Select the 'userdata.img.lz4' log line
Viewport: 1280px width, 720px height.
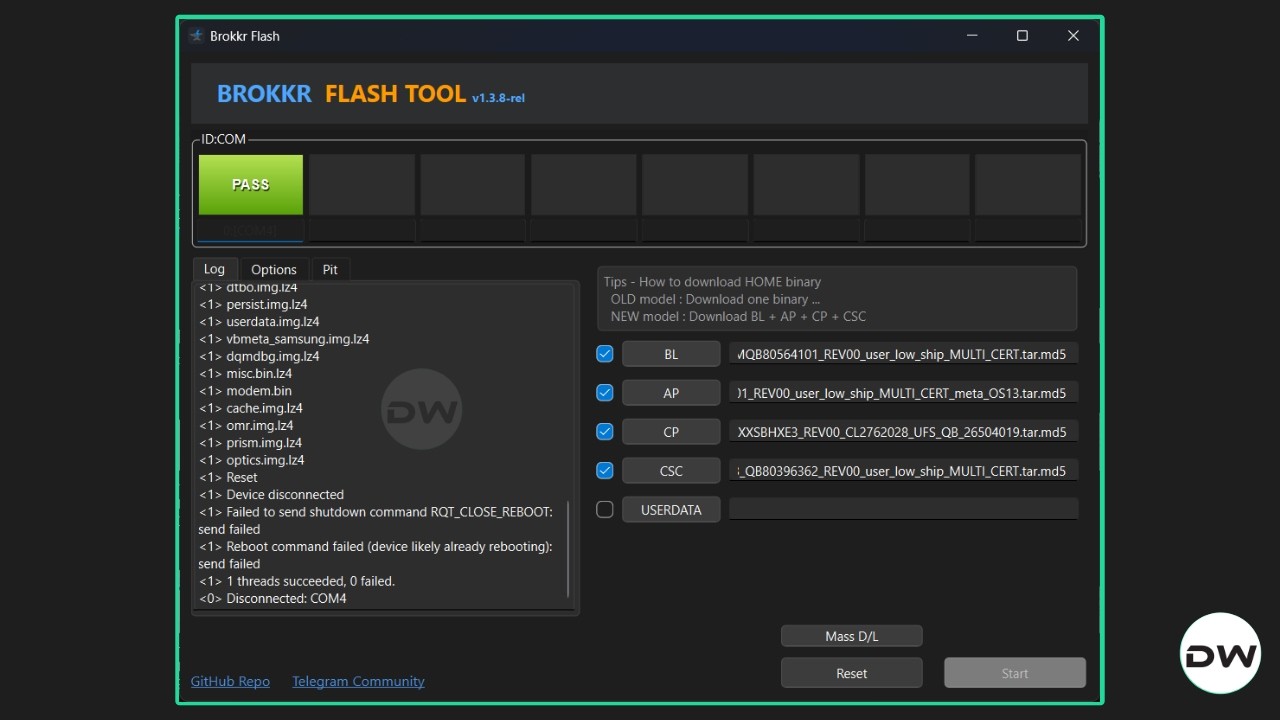[259, 322]
